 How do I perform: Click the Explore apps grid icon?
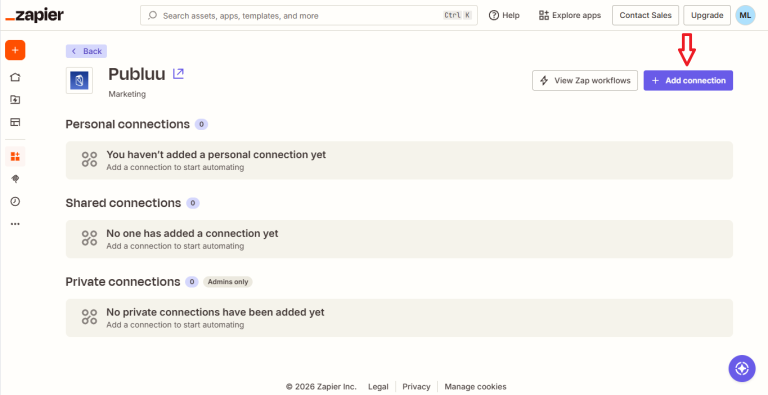click(544, 15)
